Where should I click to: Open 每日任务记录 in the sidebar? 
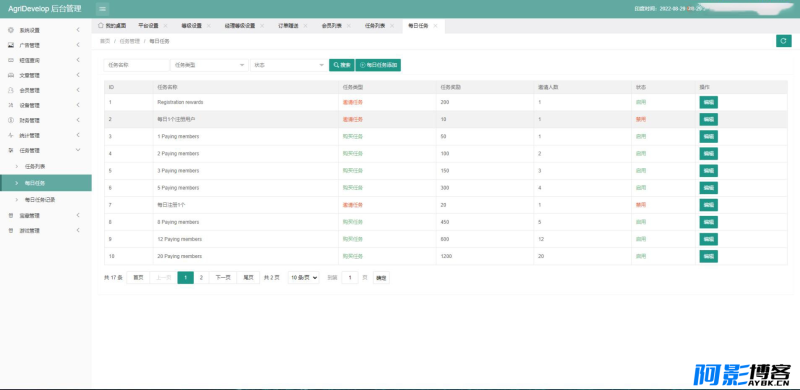(46, 200)
